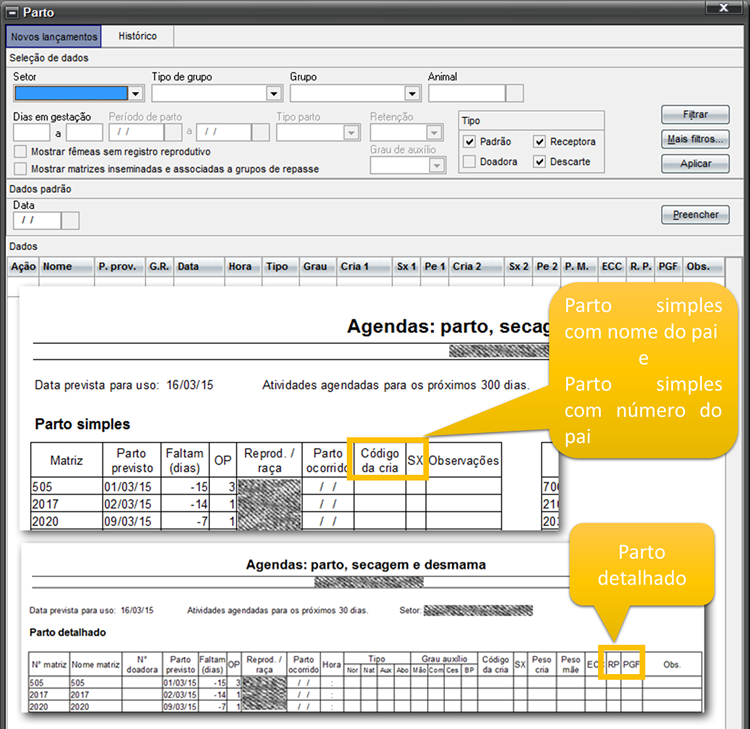Click the Data column header in grid
Viewport: 750px width, 729px height.
(x=199, y=266)
